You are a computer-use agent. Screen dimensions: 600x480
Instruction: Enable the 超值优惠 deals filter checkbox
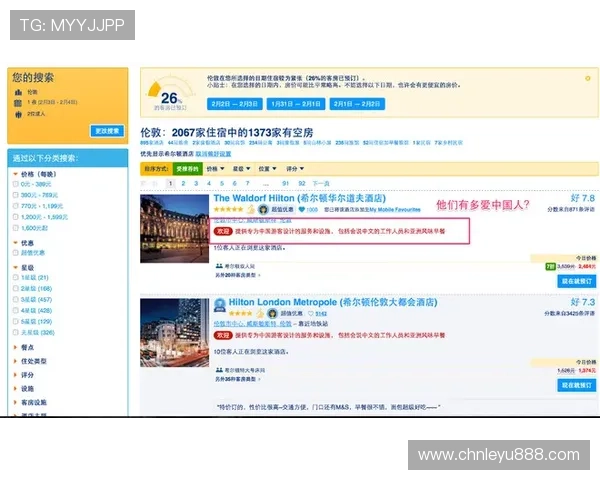(16, 253)
